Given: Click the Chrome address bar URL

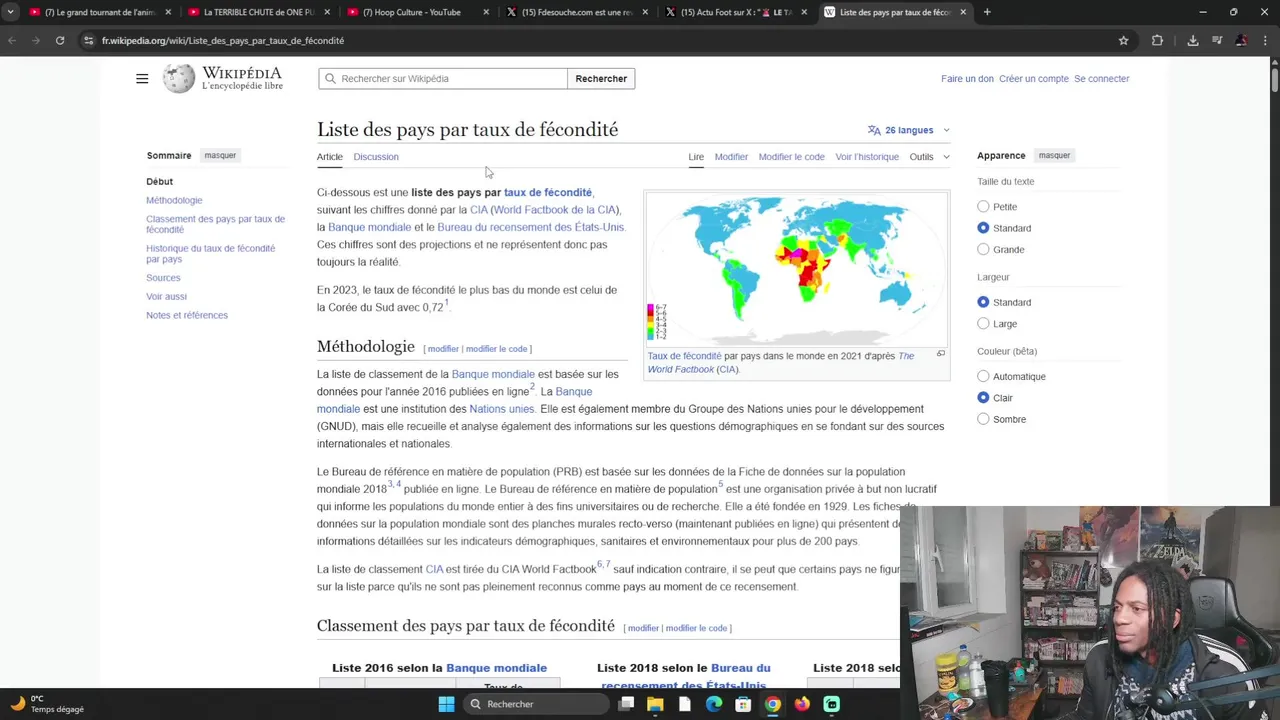Looking at the screenshot, I should tap(223, 40).
